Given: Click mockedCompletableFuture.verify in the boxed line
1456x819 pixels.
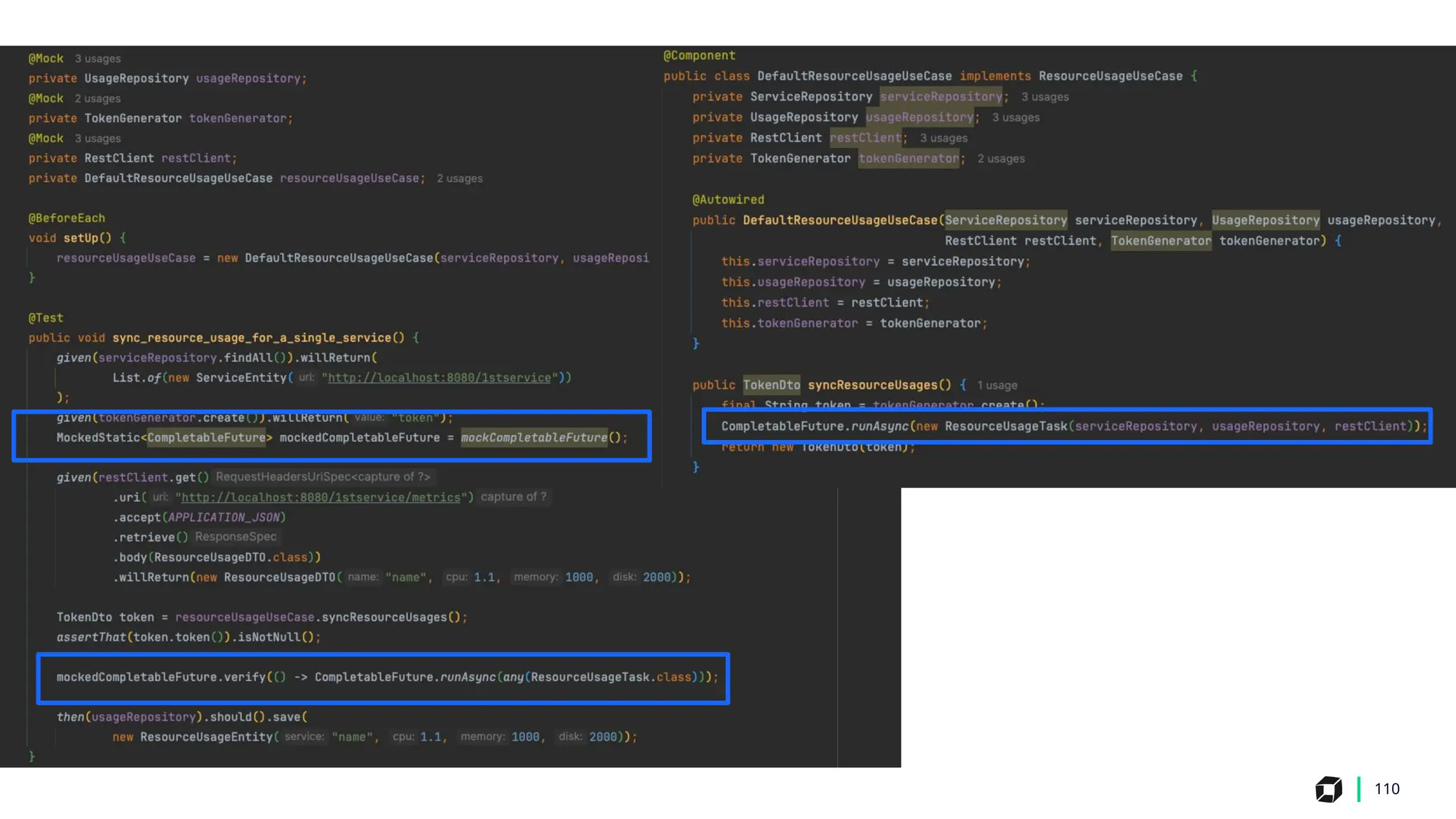Looking at the screenshot, I should point(161,678).
